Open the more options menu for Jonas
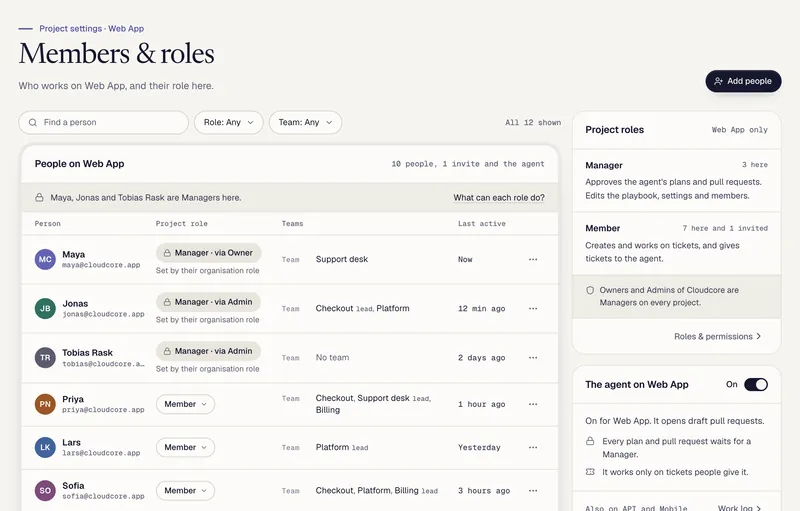 coord(533,309)
